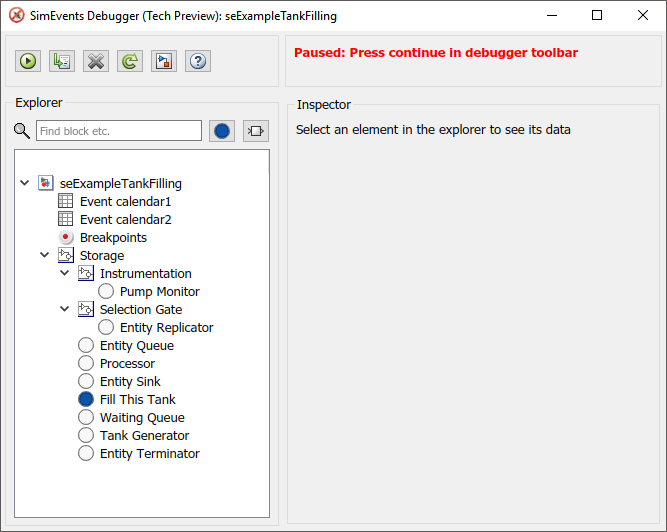Image resolution: width=667 pixels, height=532 pixels.
Task: Click the gray X button in toolbar
Action: [96, 61]
